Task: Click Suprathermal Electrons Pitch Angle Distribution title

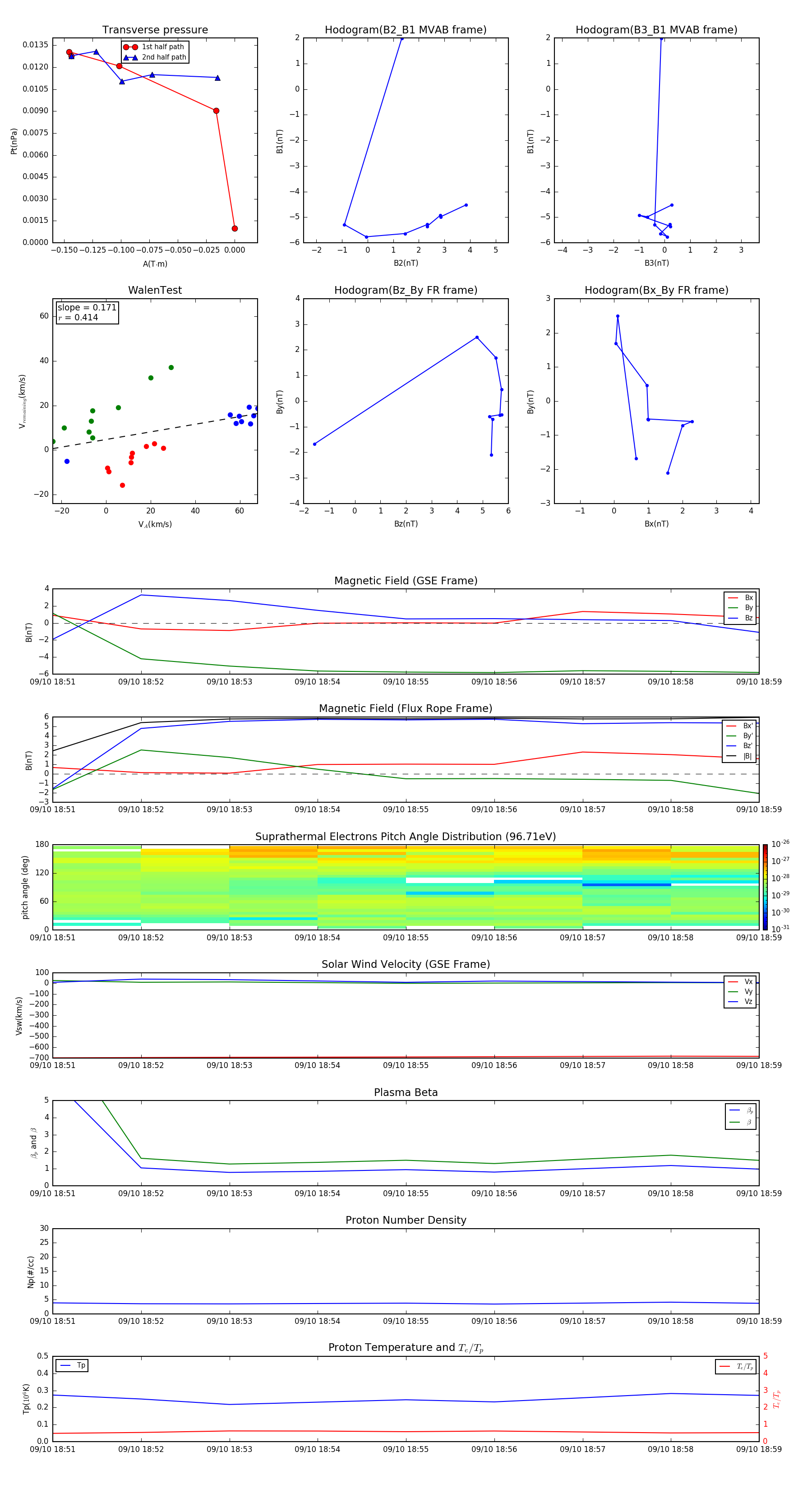Action: click(406, 837)
